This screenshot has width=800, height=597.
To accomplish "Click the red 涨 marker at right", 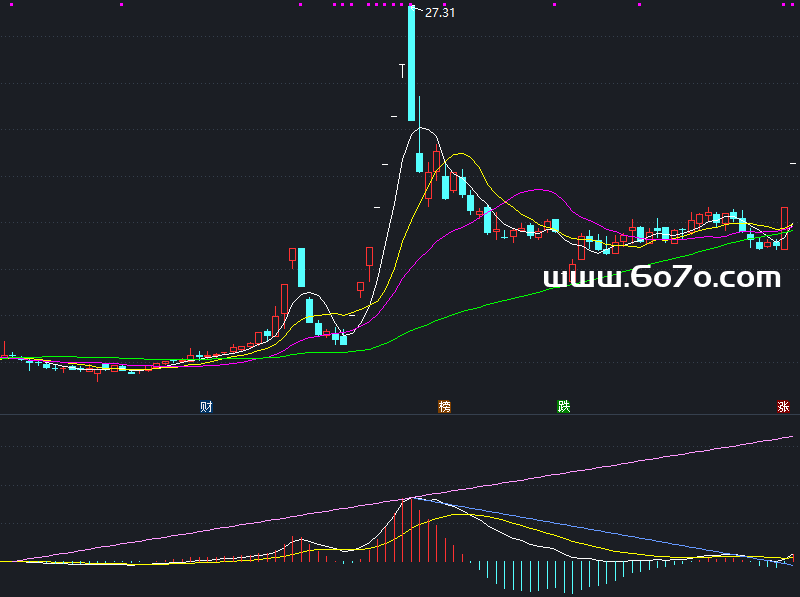I will [783, 407].
